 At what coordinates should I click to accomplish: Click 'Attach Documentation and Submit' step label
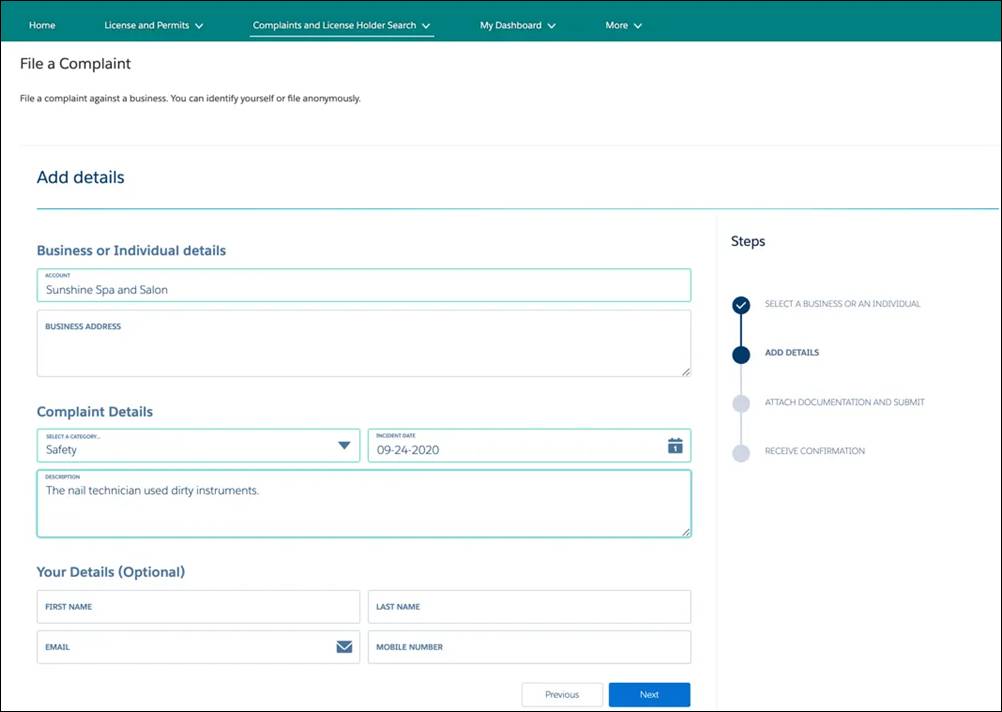845,402
